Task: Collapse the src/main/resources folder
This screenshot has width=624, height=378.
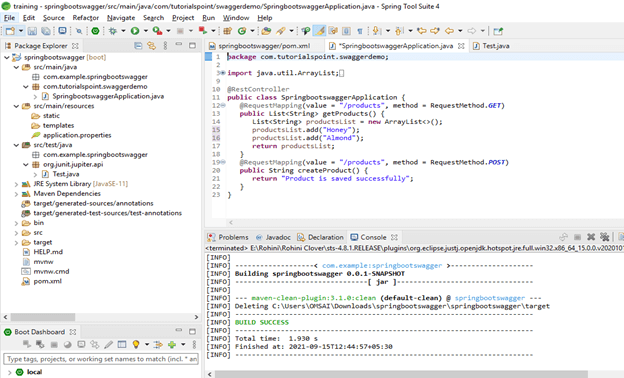Action: 16,106
